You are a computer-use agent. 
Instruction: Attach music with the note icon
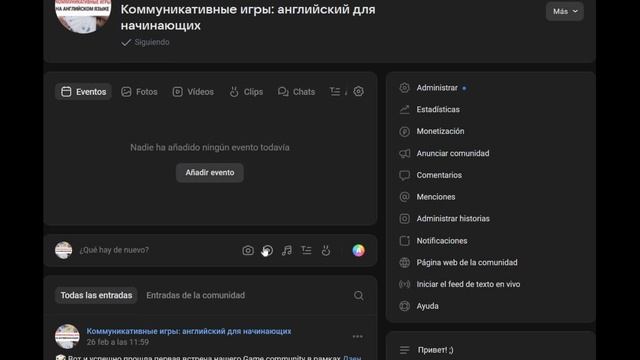point(287,250)
